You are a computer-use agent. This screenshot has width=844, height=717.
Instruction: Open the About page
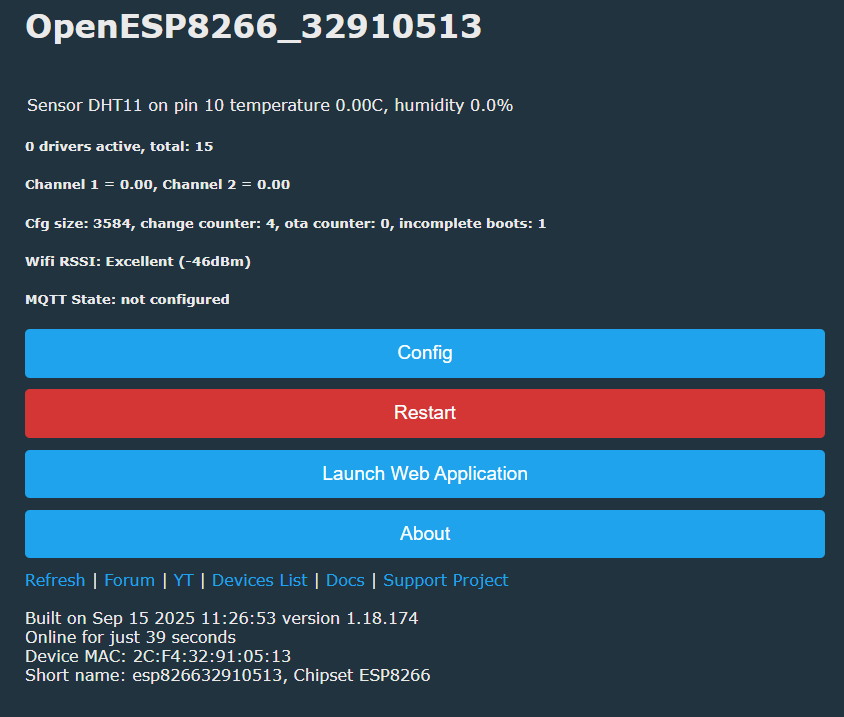point(425,534)
